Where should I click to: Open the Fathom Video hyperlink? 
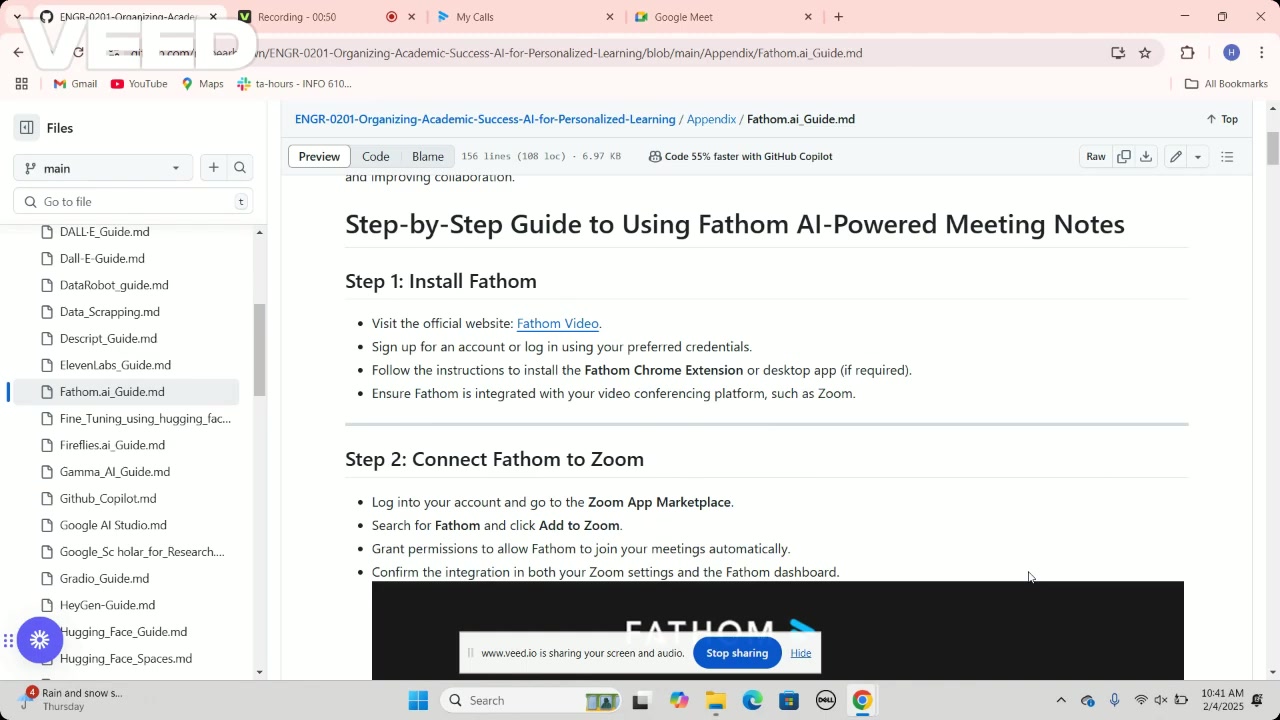[557, 323]
